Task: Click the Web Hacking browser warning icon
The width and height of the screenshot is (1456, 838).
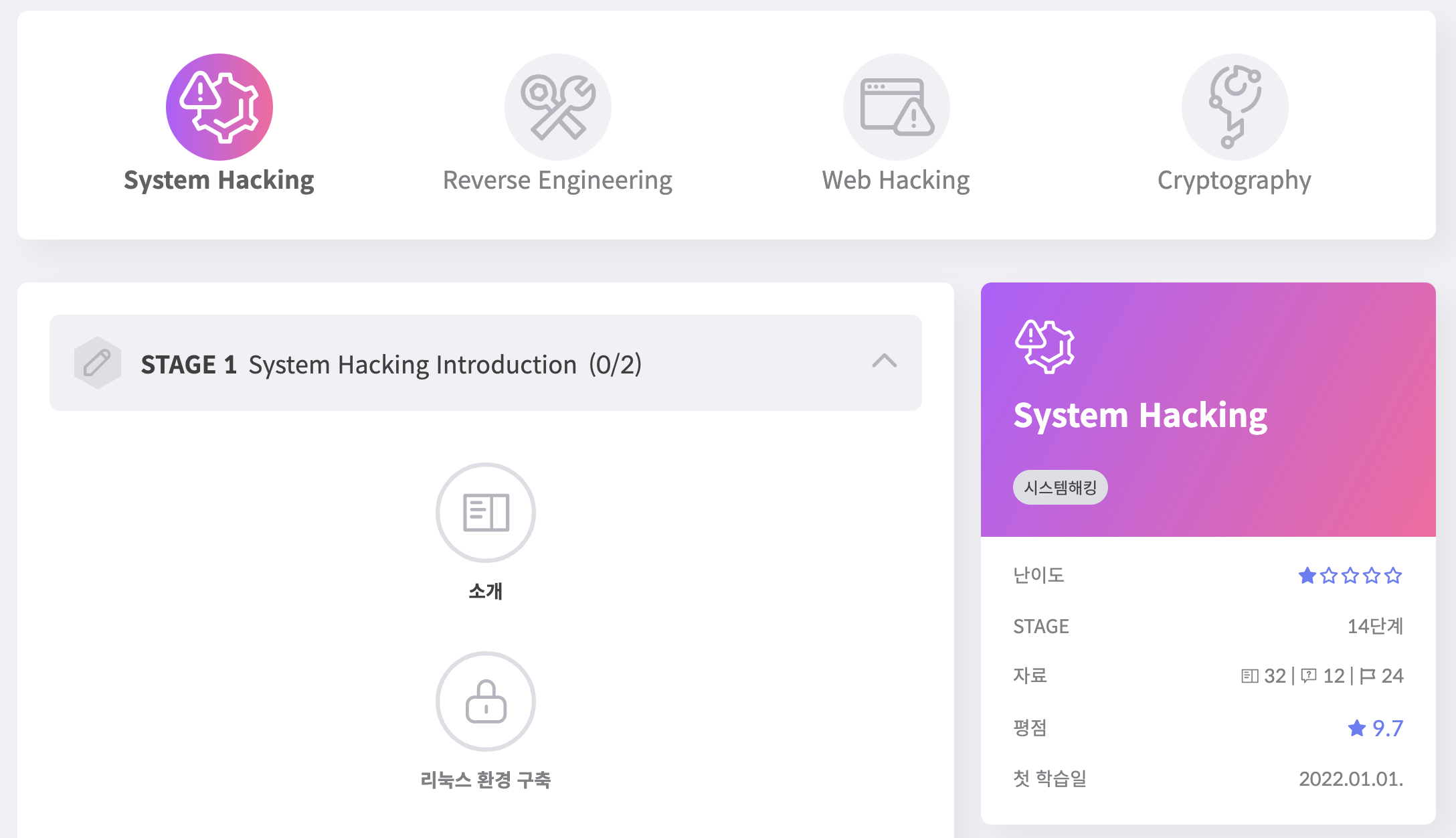Action: click(x=896, y=107)
